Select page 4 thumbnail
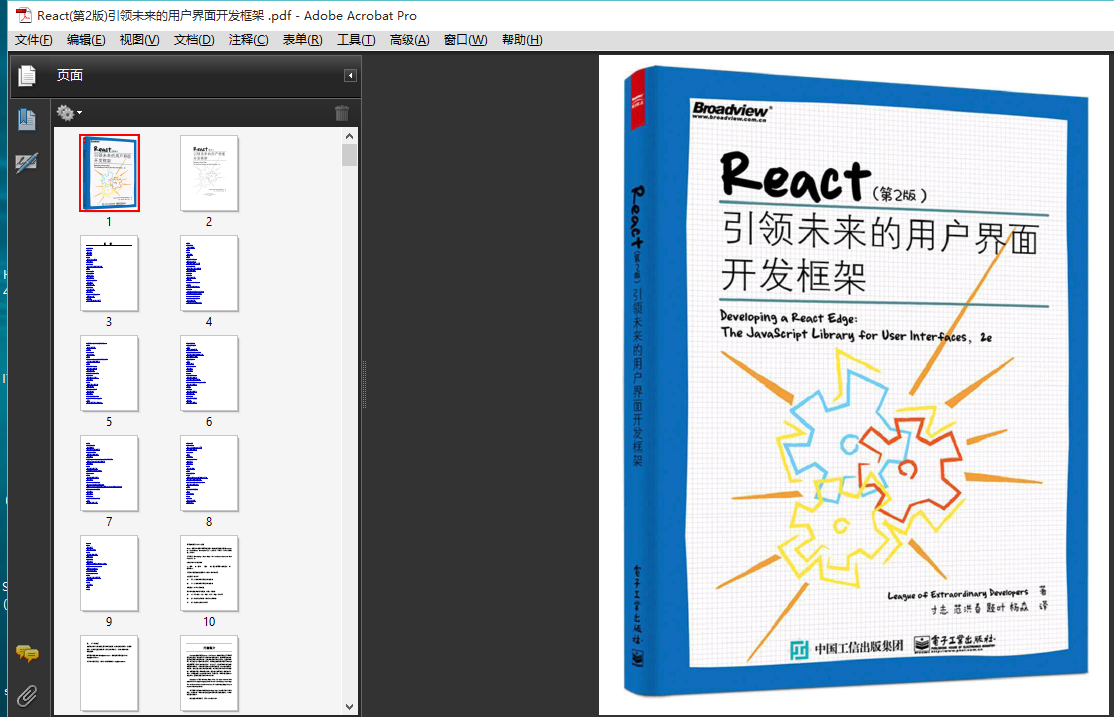 coord(209,274)
